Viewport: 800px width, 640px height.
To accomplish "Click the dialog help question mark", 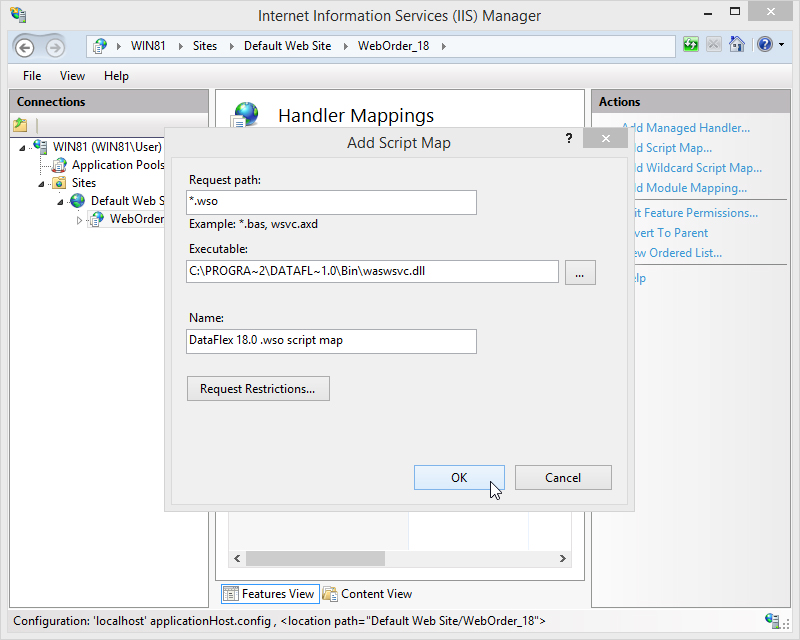I will pyautogui.click(x=569, y=138).
